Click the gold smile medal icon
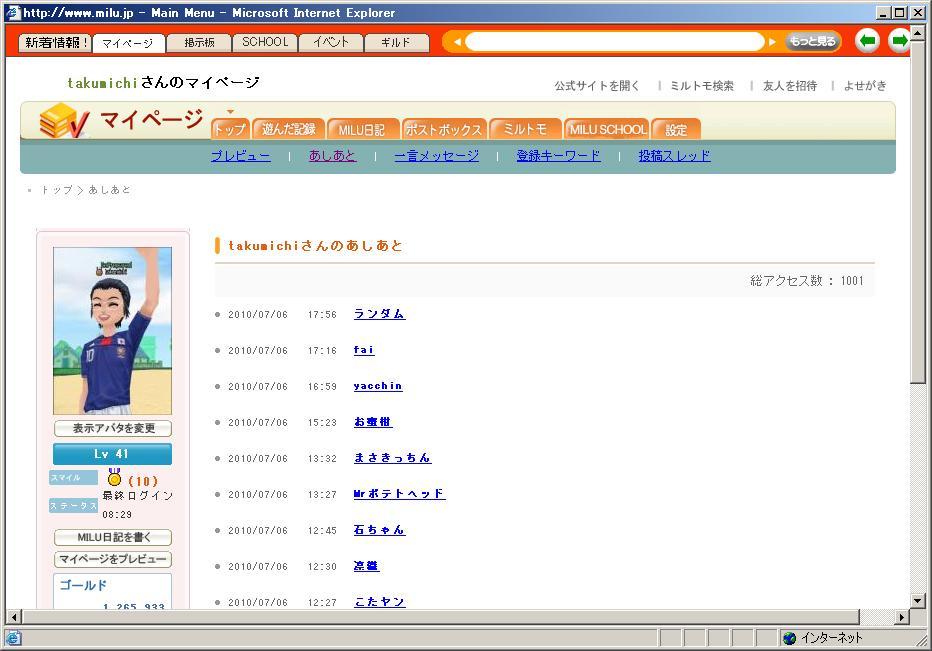This screenshot has height=651, width=932. 114,479
